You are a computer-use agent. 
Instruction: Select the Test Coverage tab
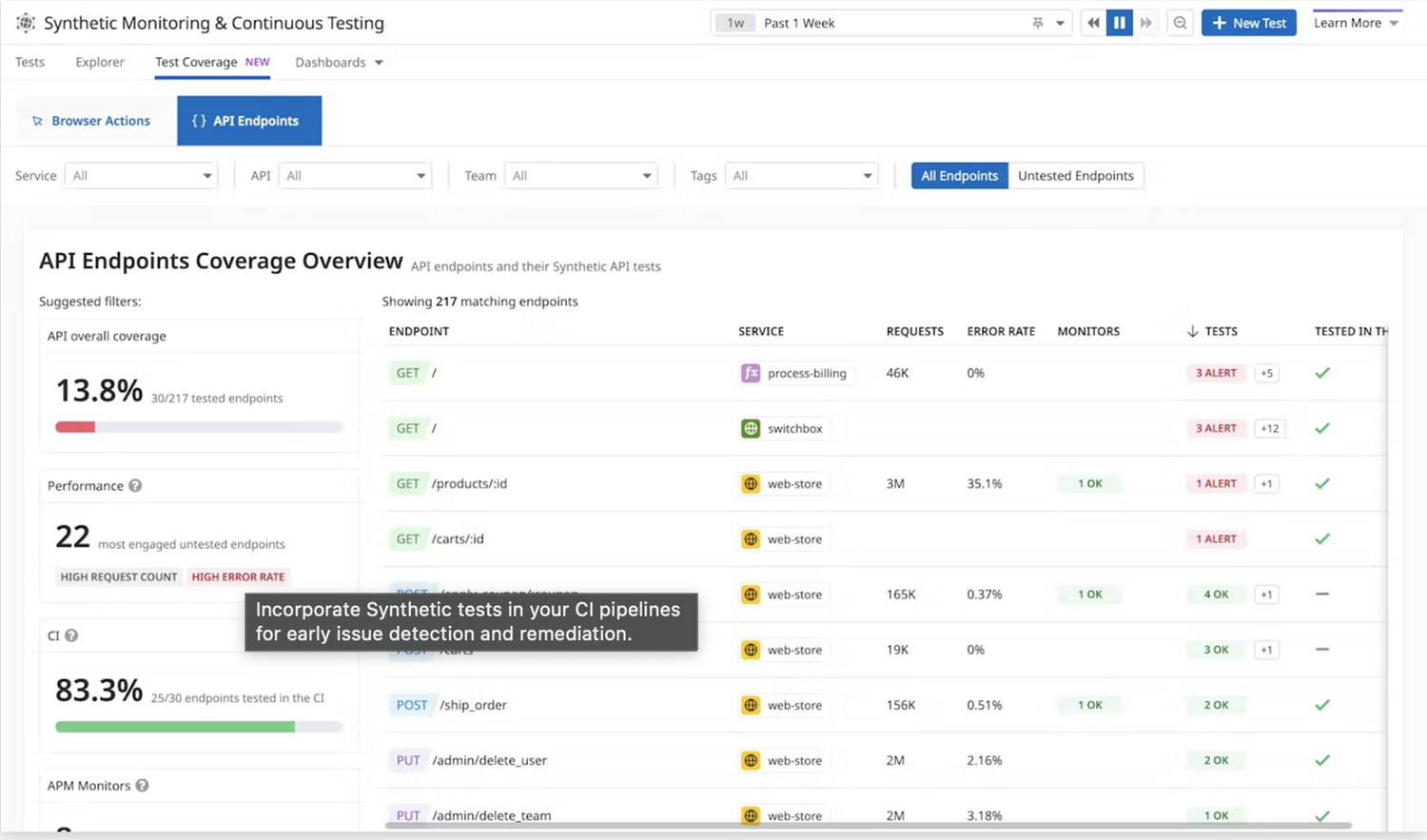click(x=212, y=62)
